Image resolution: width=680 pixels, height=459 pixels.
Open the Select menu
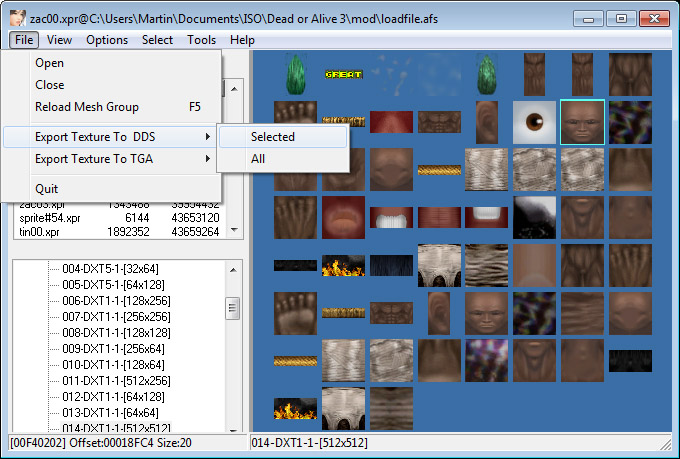pyautogui.click(x=157, y=40)
